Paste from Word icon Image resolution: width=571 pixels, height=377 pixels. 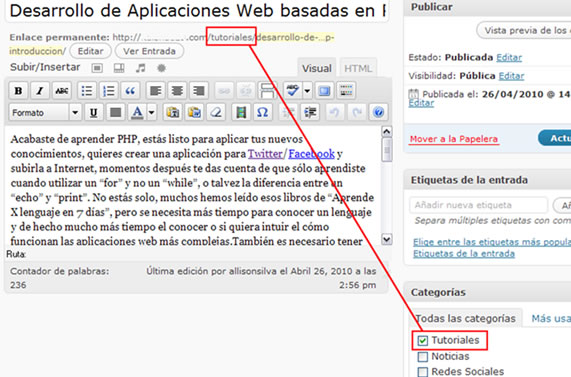(x=194, y=113)
